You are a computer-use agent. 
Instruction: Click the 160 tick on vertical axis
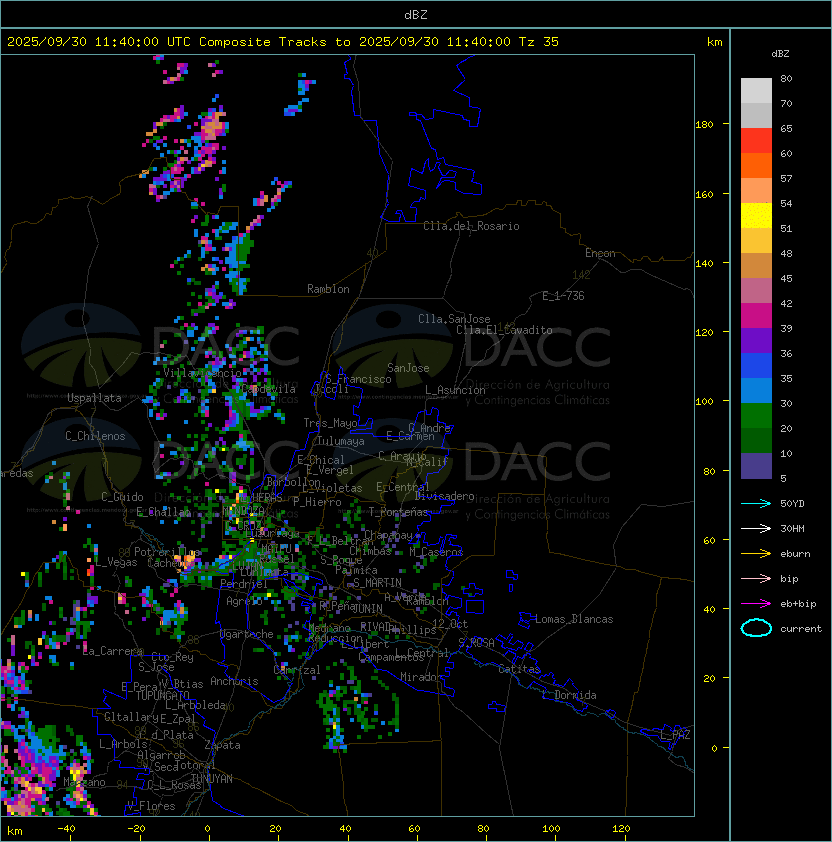704,194
